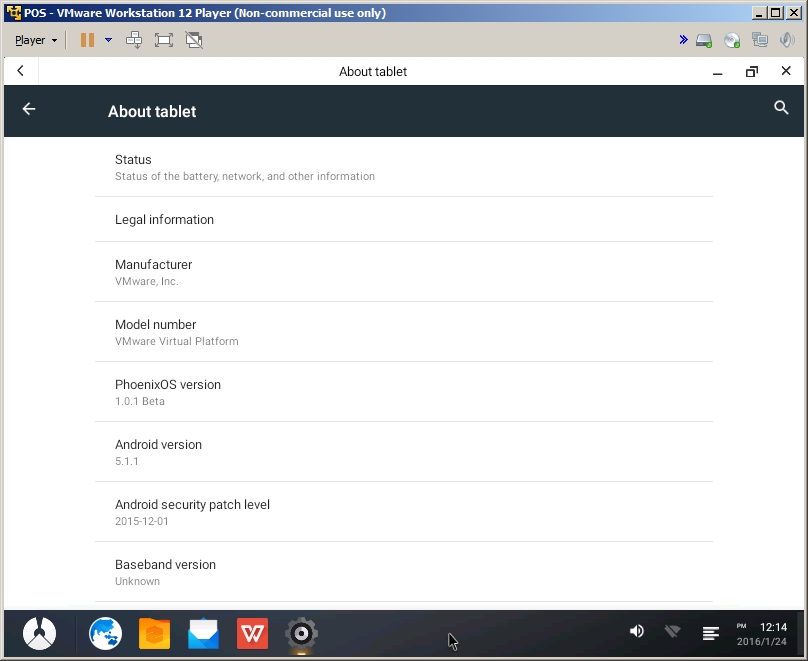Viewport: 808px width, 661px height.
Task: Restore the About tablet inner window
Action: point(752,72)
